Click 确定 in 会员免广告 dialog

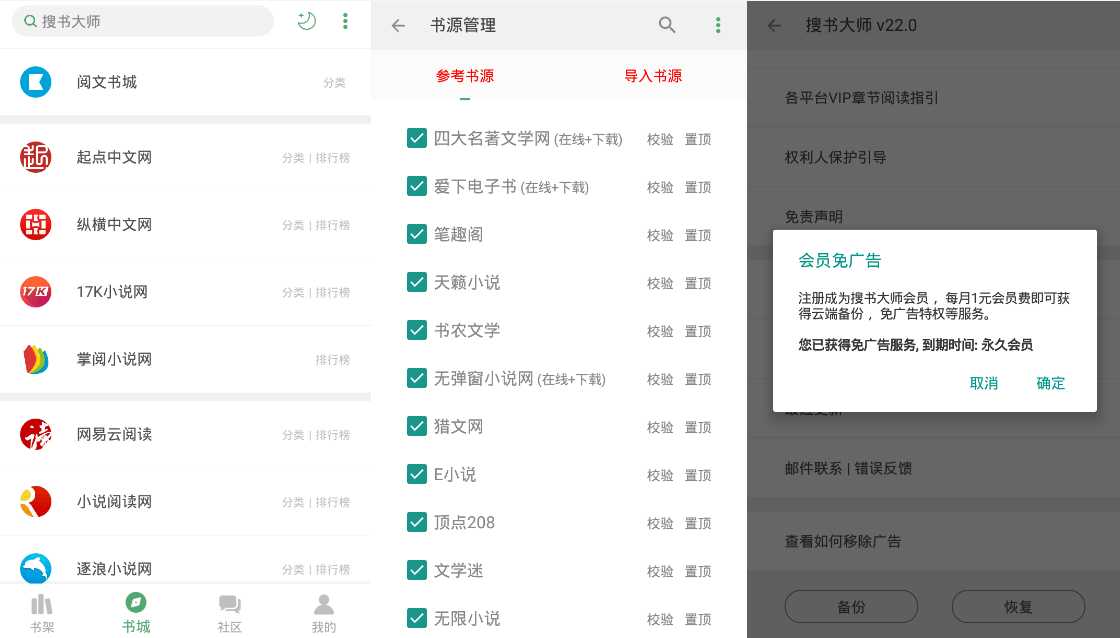tap(1051, 384)
